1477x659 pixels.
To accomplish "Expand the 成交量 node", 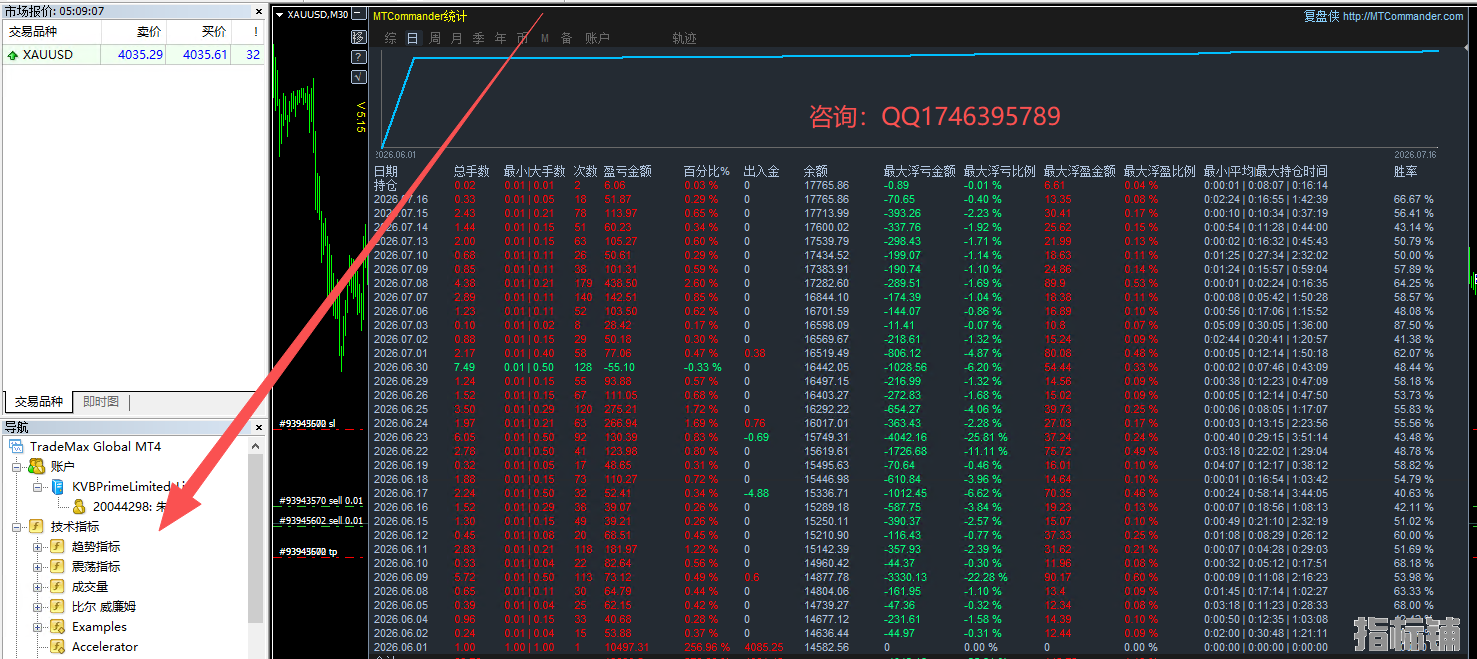I will click(37, 586).
